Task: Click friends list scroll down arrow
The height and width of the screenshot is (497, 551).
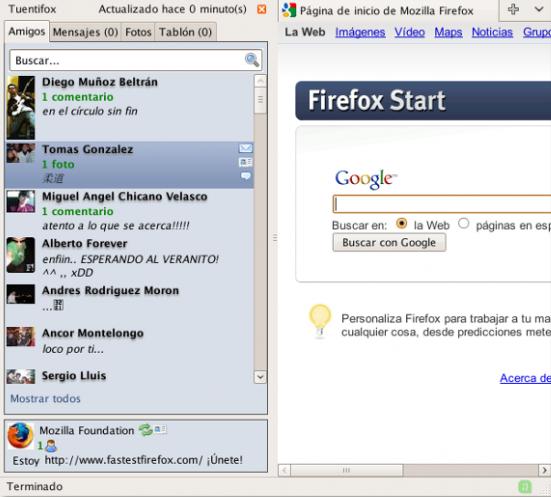Action: pyautogui.click(x=260, y=377)
